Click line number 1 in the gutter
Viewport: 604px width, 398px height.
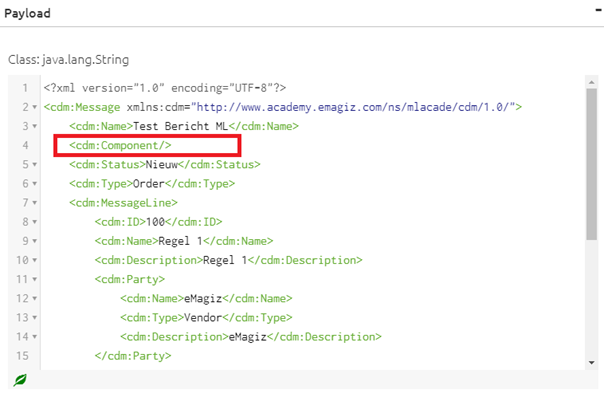pyautogui.click(x=25, y=88)
